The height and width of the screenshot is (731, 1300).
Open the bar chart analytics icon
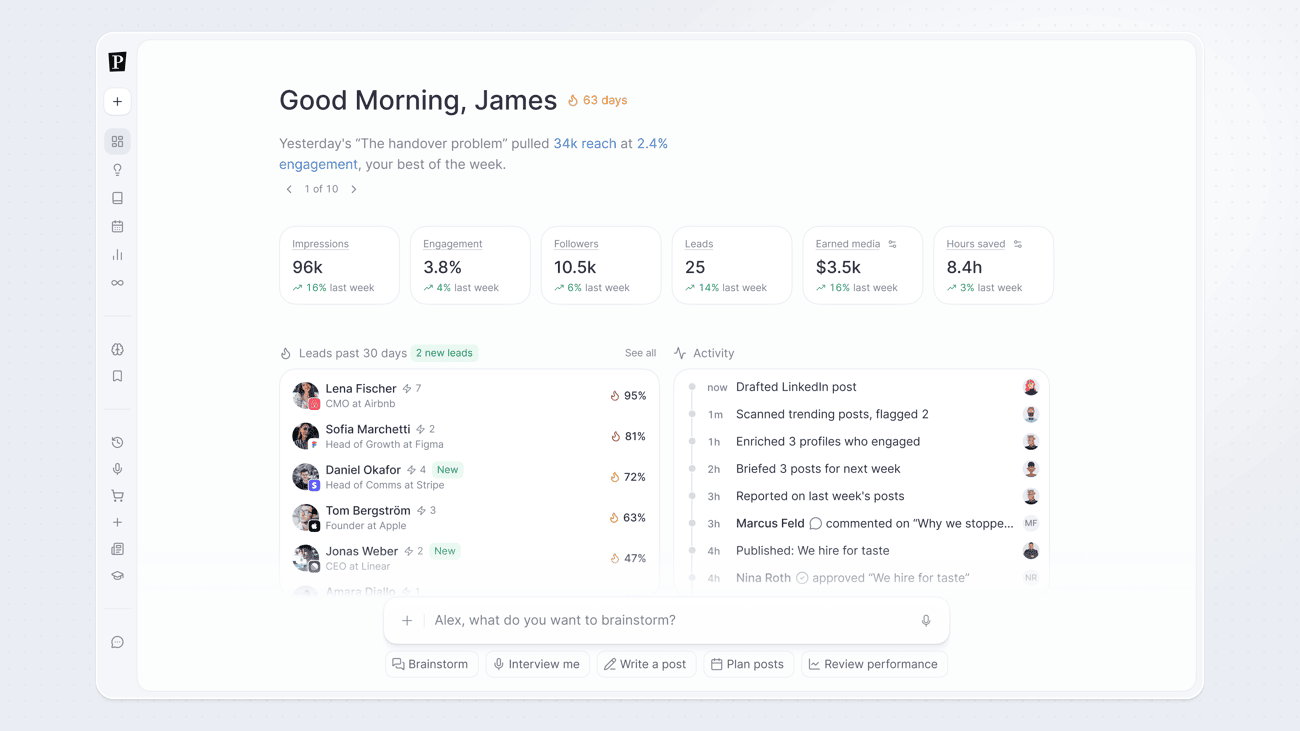point(117,255)
